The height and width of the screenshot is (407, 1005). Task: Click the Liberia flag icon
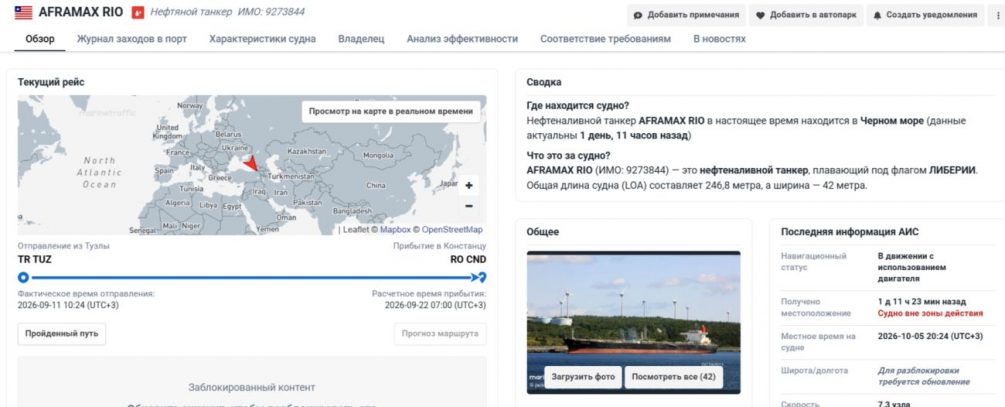(x=23, y=12)
